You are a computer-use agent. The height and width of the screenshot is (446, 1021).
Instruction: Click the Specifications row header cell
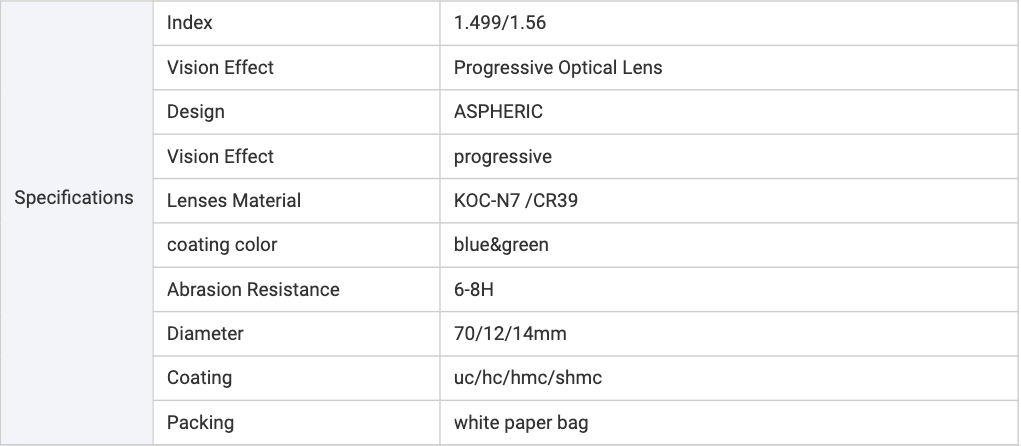(x=74, y=198)
